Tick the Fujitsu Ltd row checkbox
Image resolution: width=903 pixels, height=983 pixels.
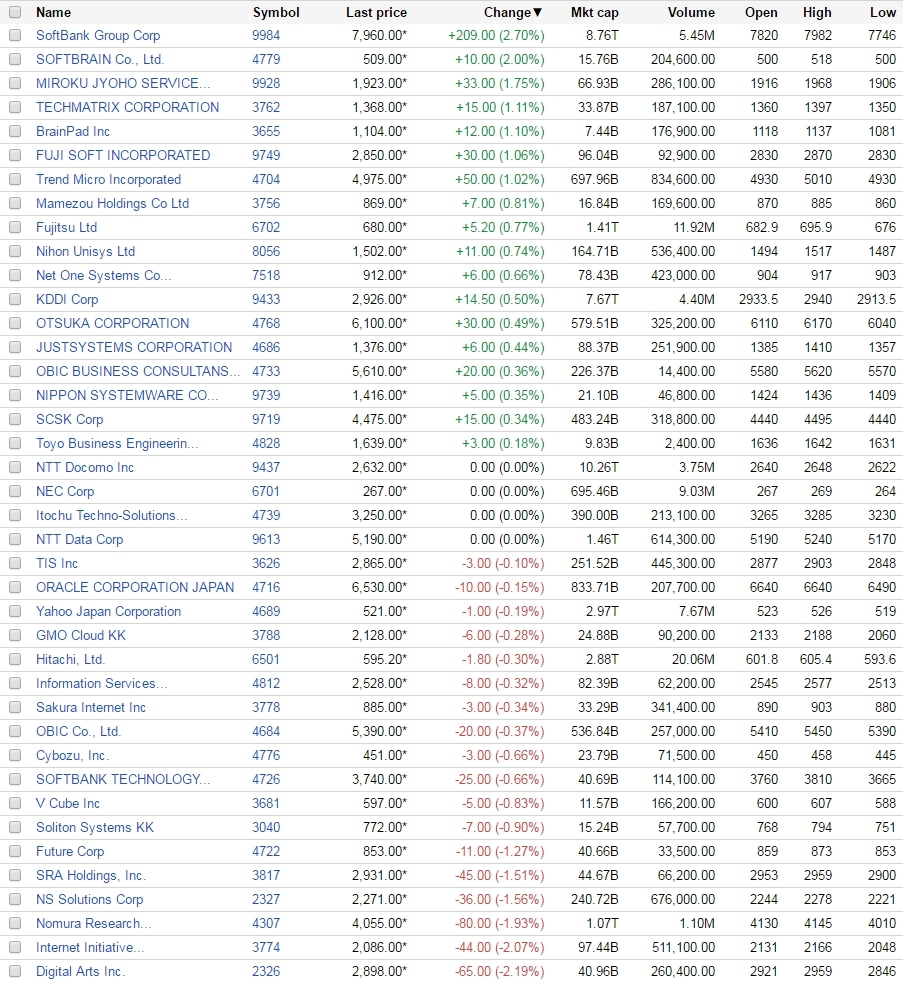tap(15, 228)
